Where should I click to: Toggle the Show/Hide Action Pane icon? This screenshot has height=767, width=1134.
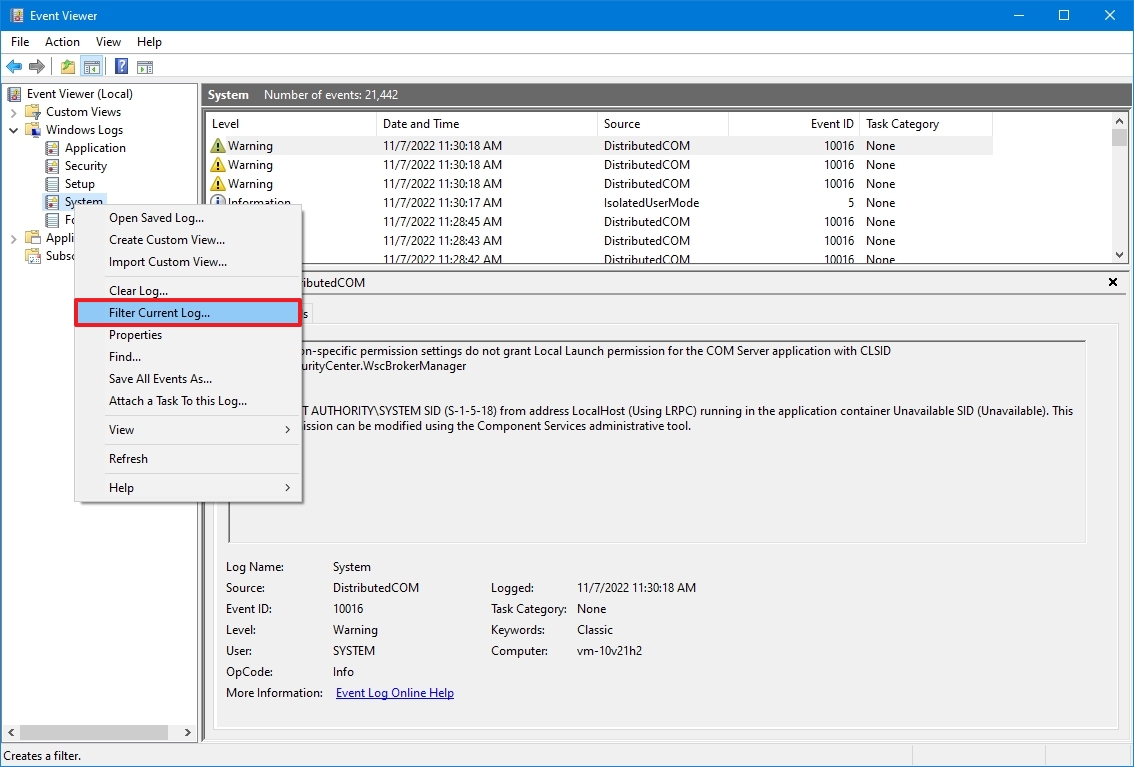pyautogui.click(x=145, y=67)
